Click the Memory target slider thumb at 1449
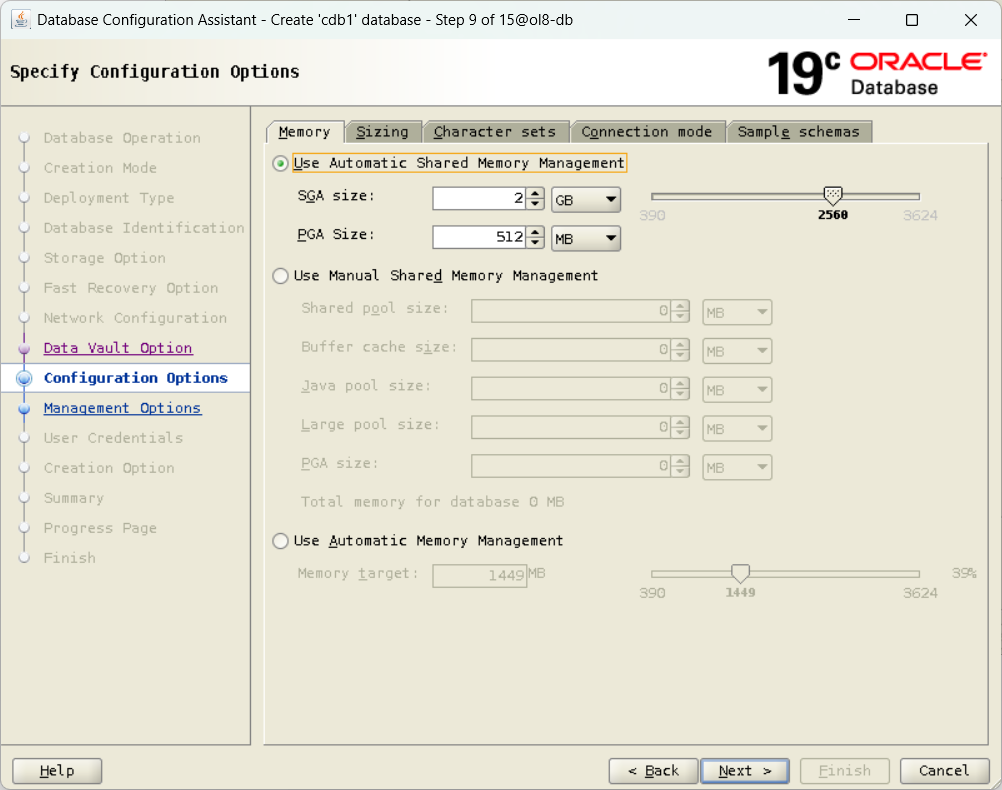This screenshot has height=790, width=1002. pos(740,573)
